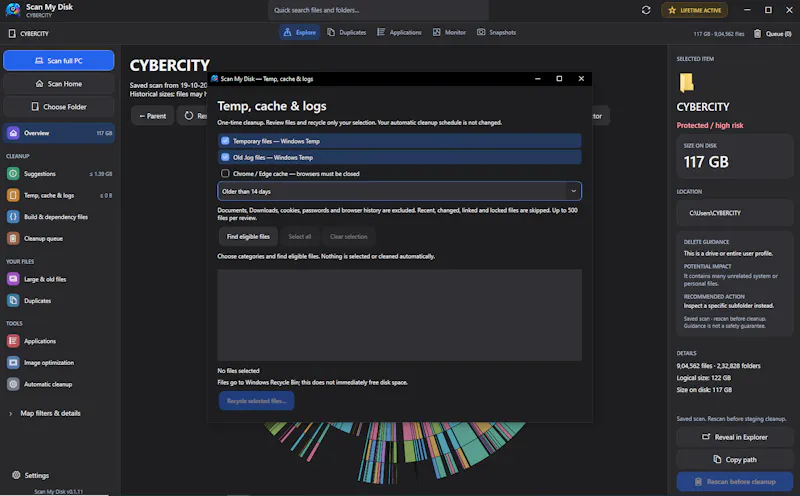Check the Temporary files — Windows Temp checkbox
This screenshot has height=496, width=800.
coord(225,141)
